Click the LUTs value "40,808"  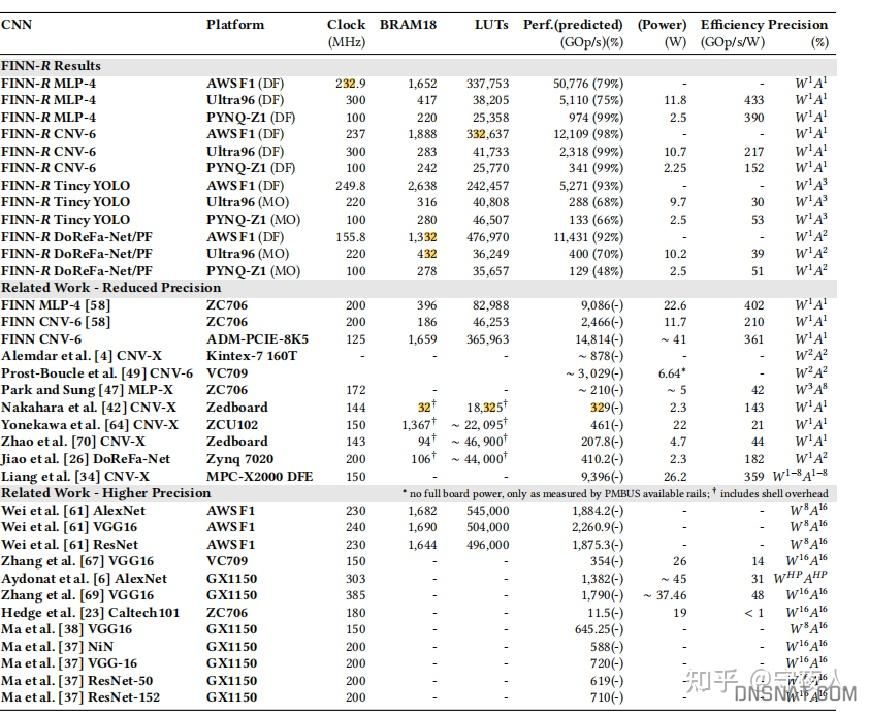pos(491,202)
